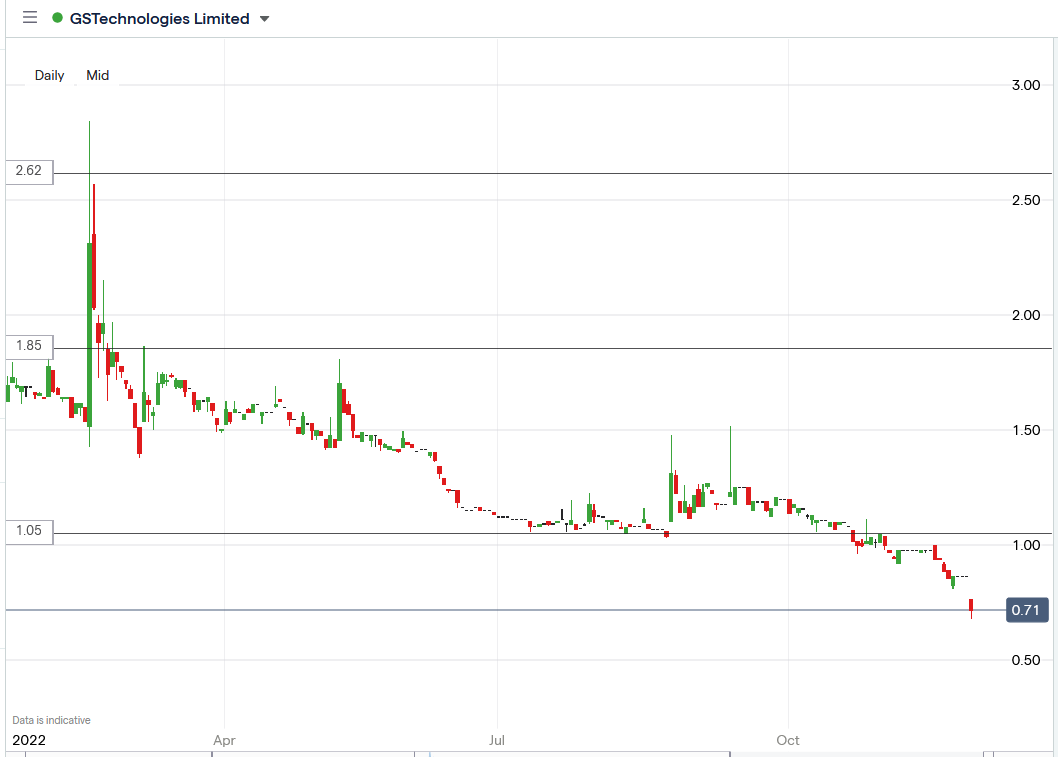This screenshot has width=1058, height=757.
Task: Switch the Mid price type
Action: point(97,76)
